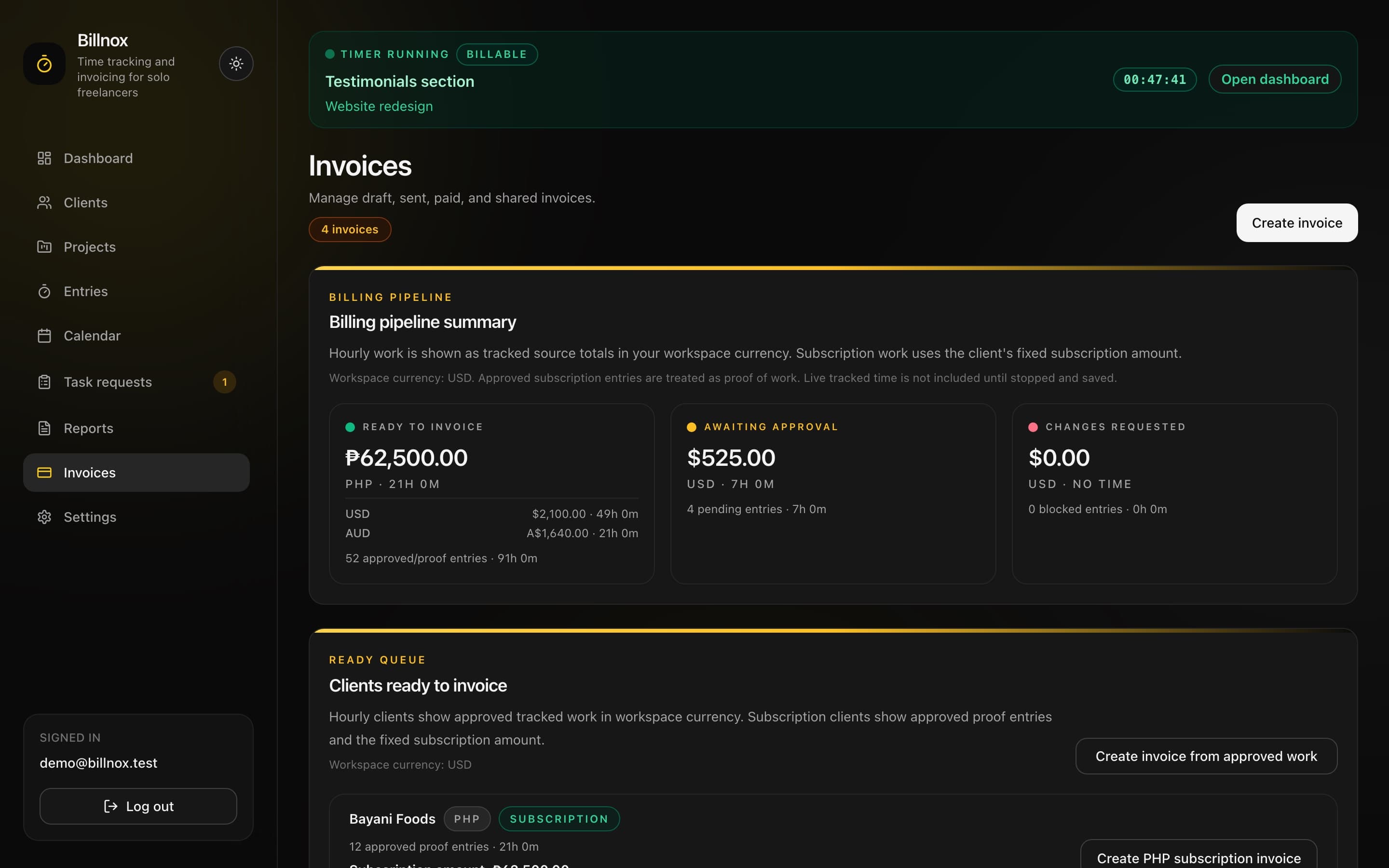
Task: Click the Projects folder icon in the sidebar
Action: coord(44,247)
